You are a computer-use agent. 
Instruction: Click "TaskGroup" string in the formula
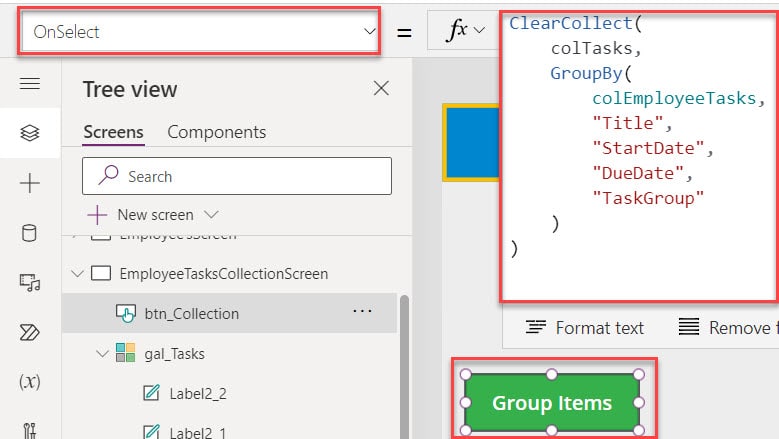[x=648, y=198]
